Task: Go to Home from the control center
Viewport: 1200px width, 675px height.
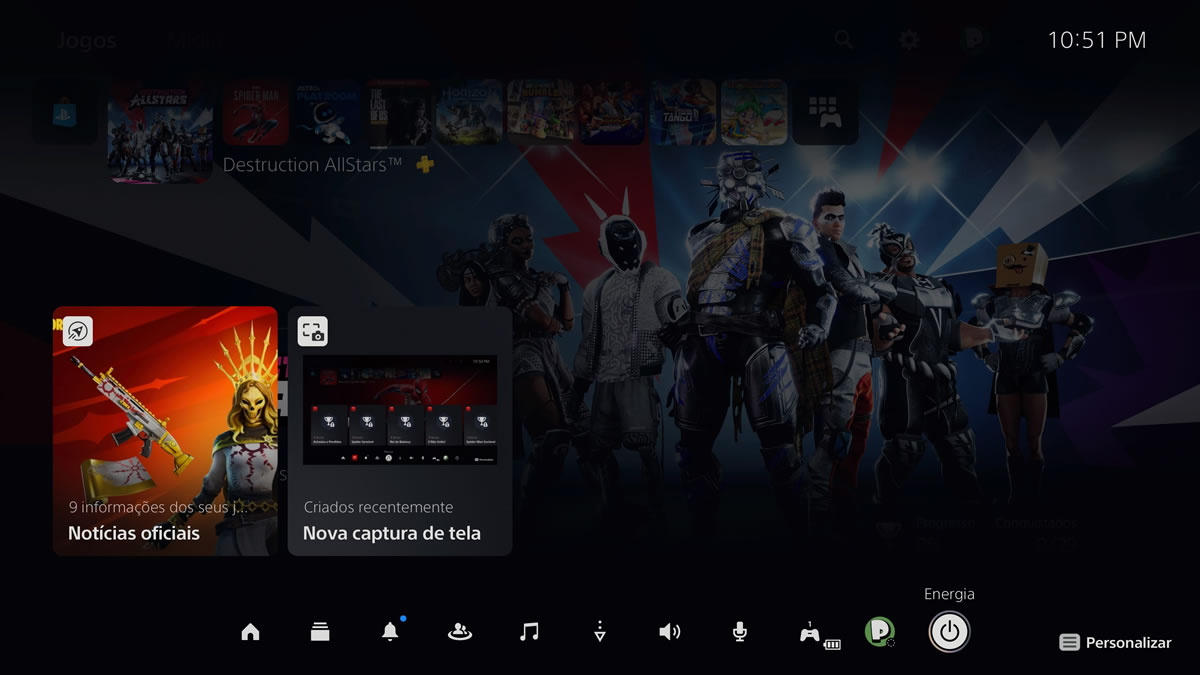Action: pyautogui.click(x=250, y=632)
